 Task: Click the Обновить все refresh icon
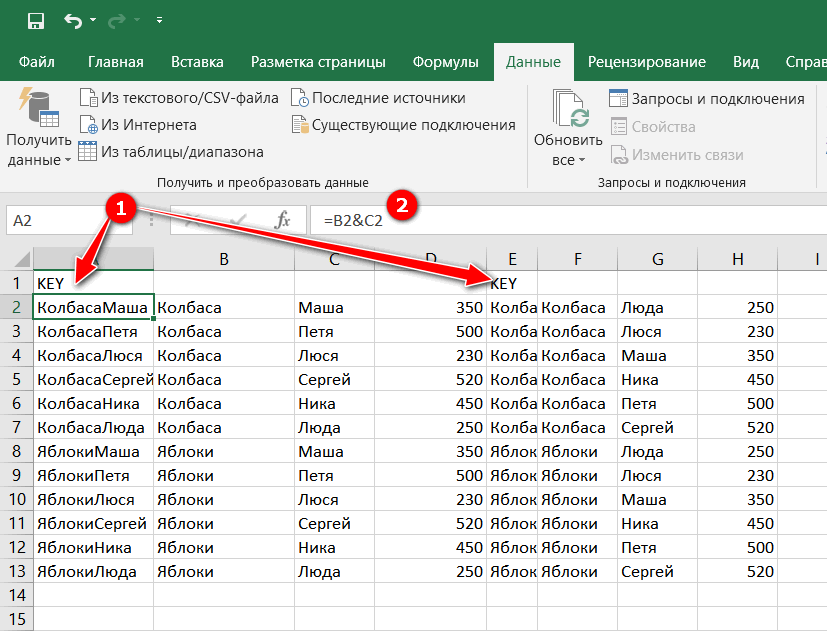pos(571,109)
